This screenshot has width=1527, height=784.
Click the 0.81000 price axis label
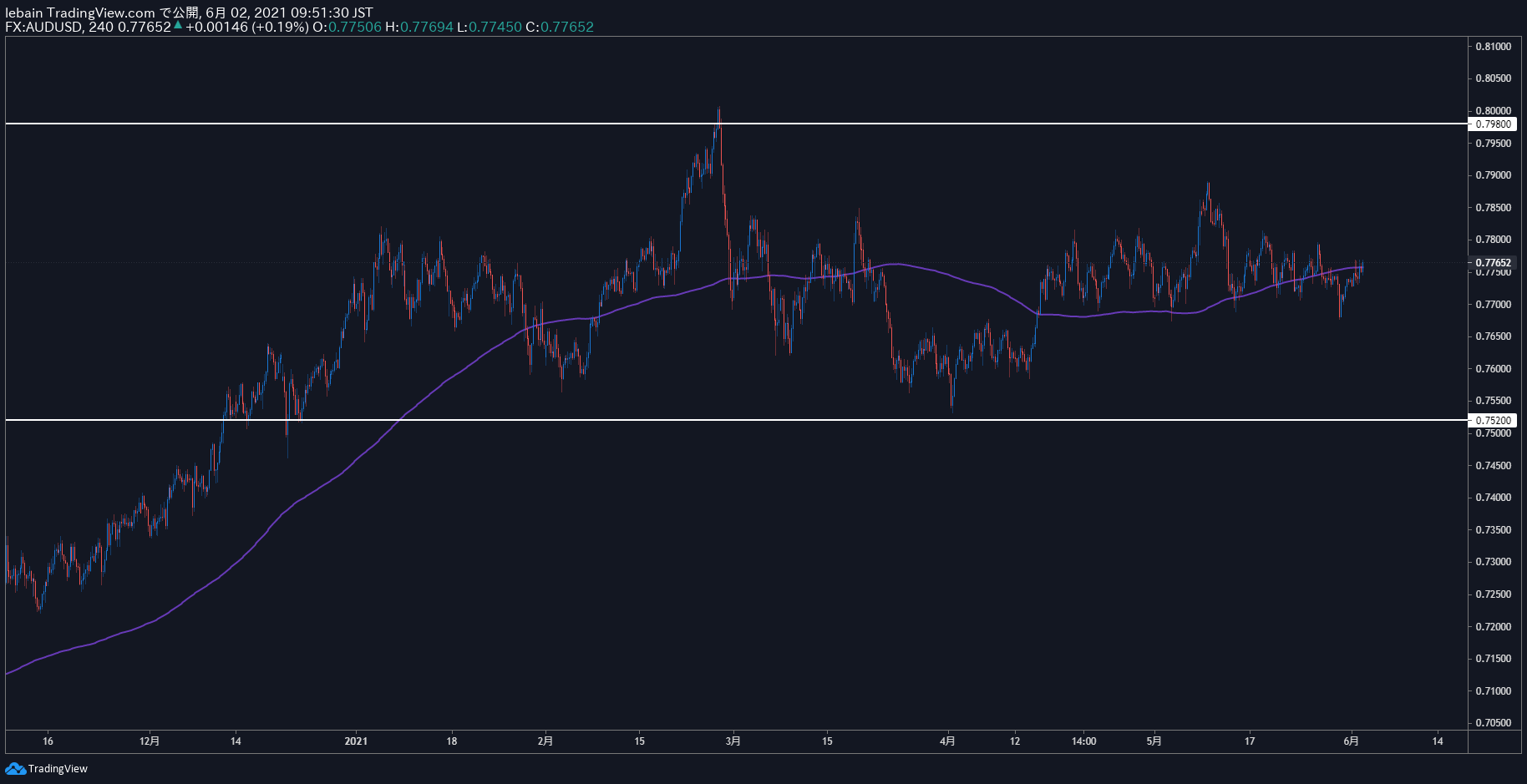coord(1493,47)
